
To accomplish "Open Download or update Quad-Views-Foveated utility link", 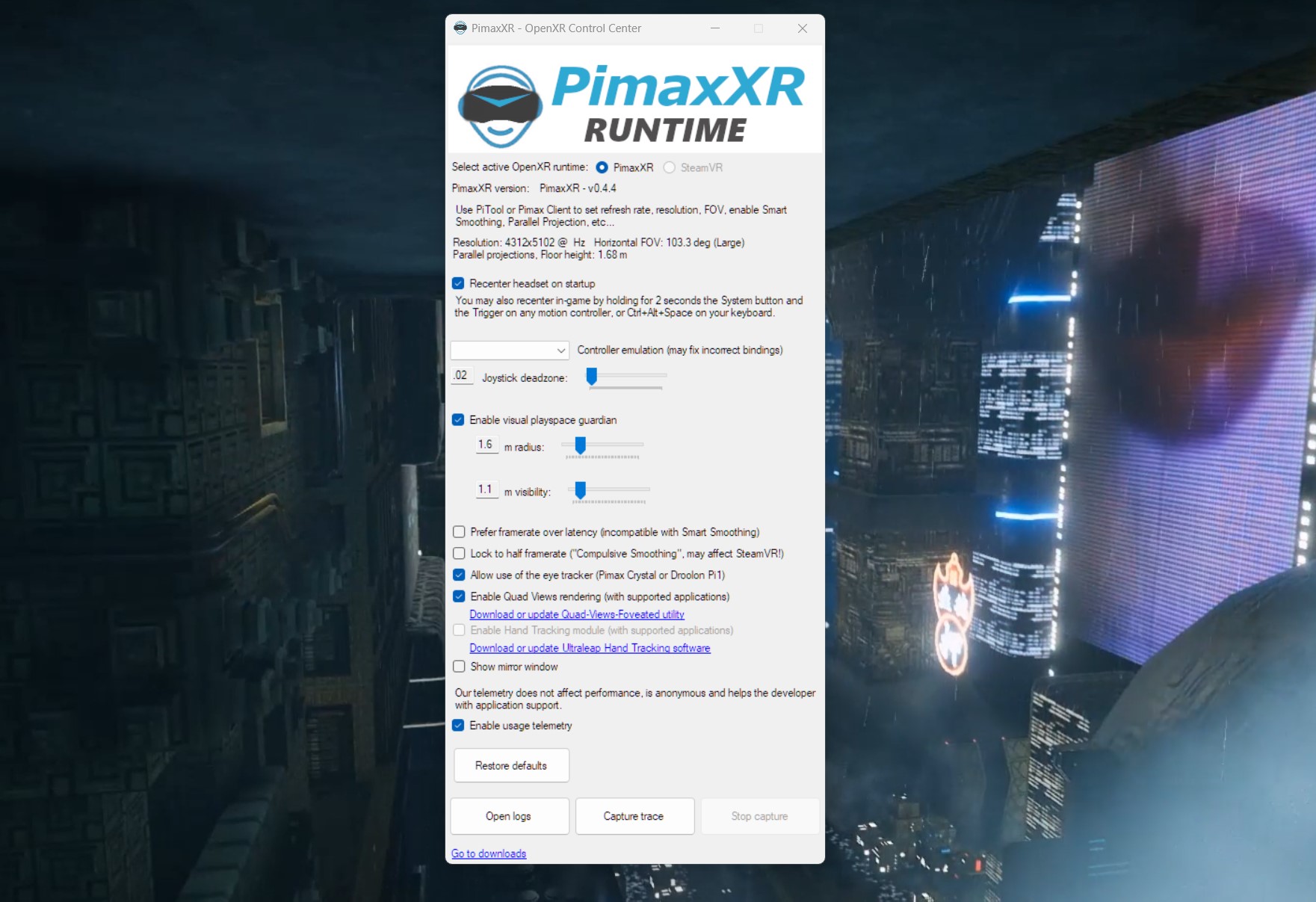I will (576, 614).
